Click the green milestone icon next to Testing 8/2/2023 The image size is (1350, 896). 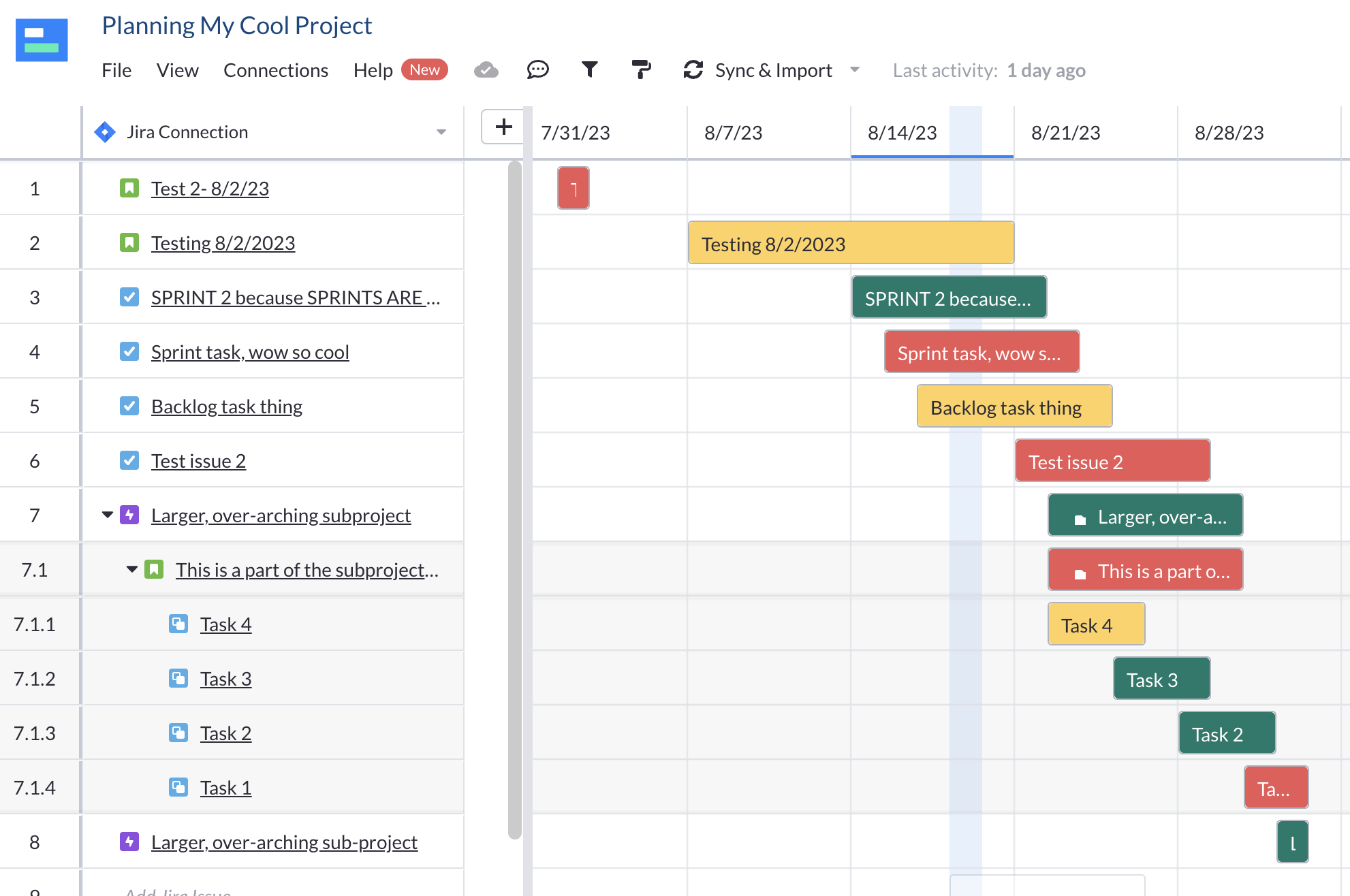129,242
